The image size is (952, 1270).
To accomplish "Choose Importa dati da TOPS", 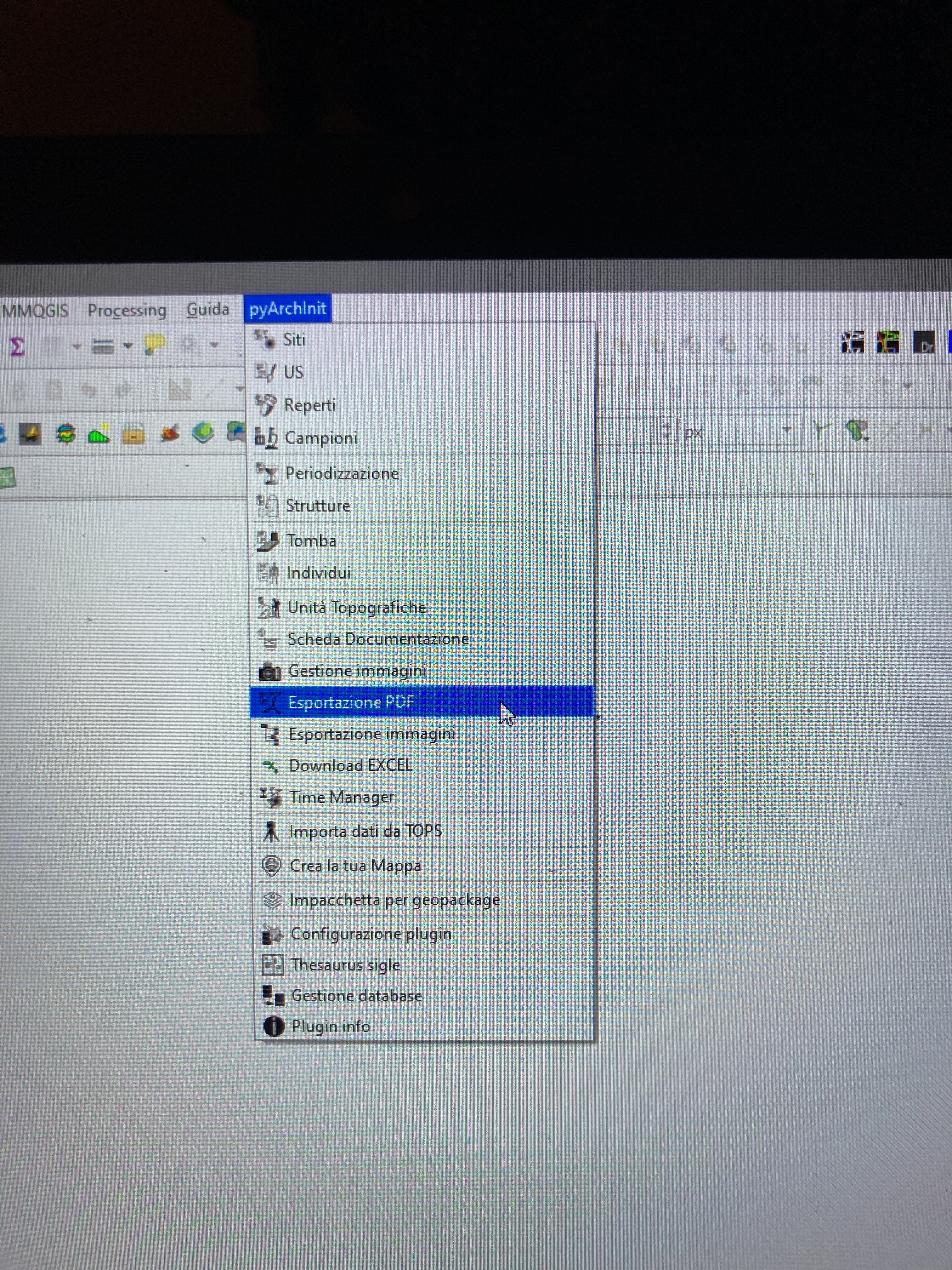I will (423, 831).
